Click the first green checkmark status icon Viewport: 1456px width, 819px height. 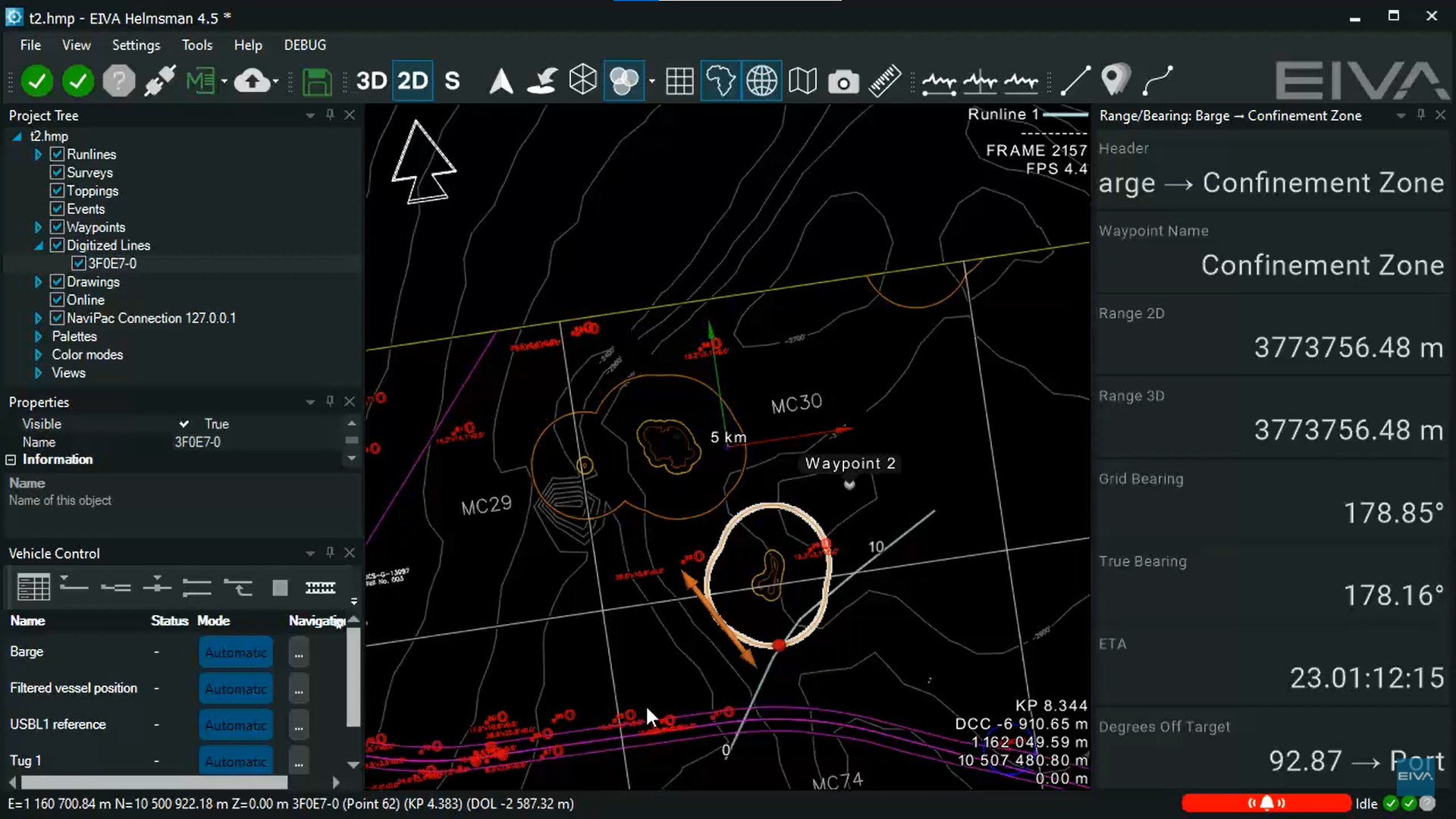[36, 80]
